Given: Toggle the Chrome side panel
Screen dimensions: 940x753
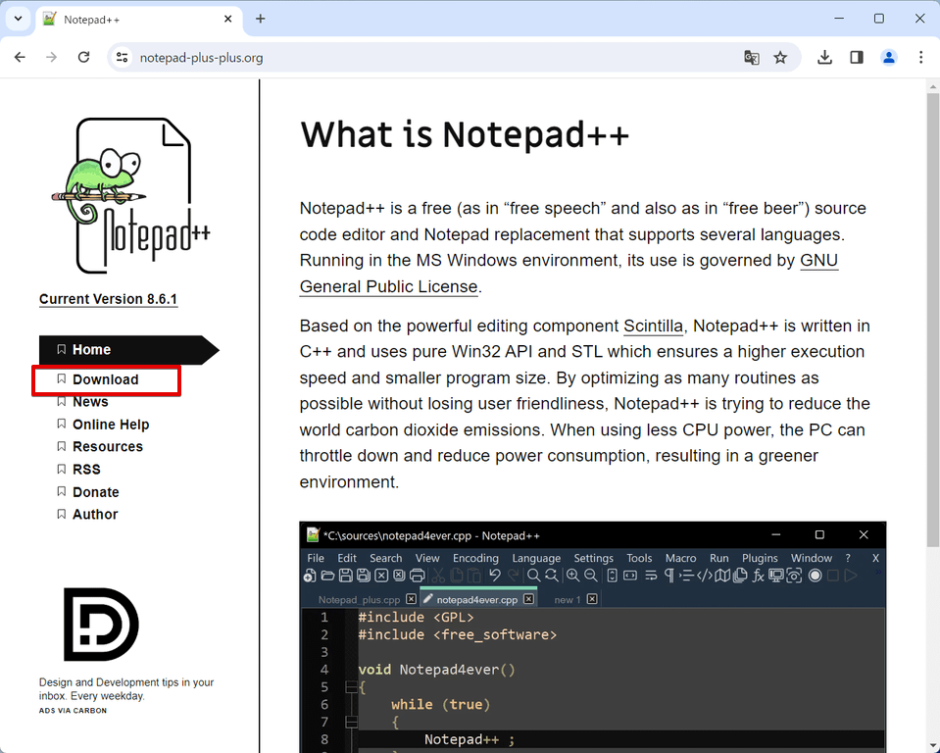Looking at the screenshot, I should coord(857,58).
